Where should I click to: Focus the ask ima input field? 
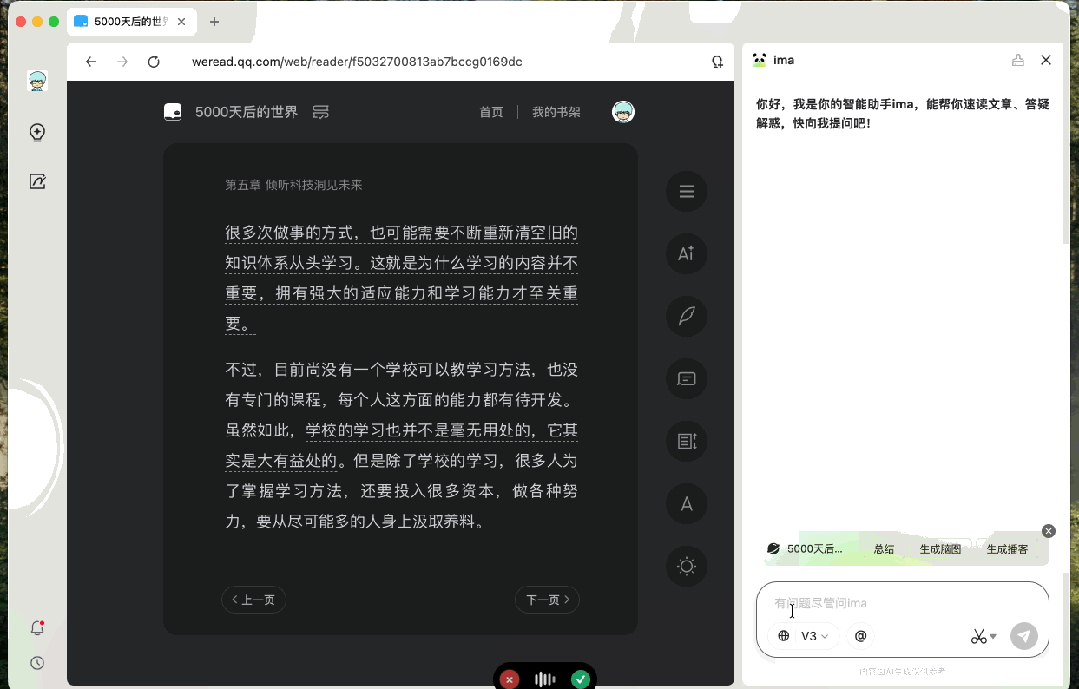[902, 603]
